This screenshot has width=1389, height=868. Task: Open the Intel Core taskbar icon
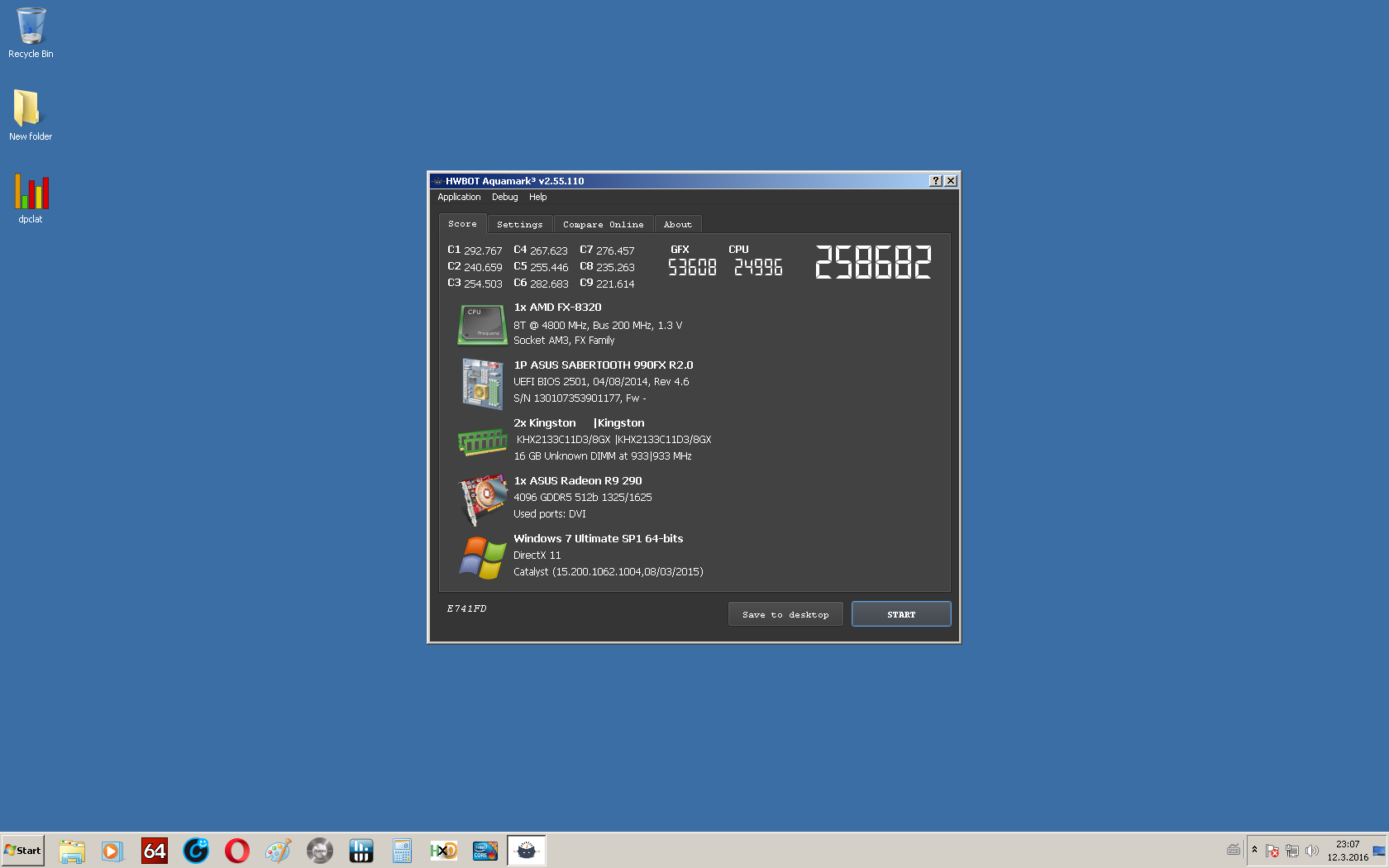[x=485, y=851]
